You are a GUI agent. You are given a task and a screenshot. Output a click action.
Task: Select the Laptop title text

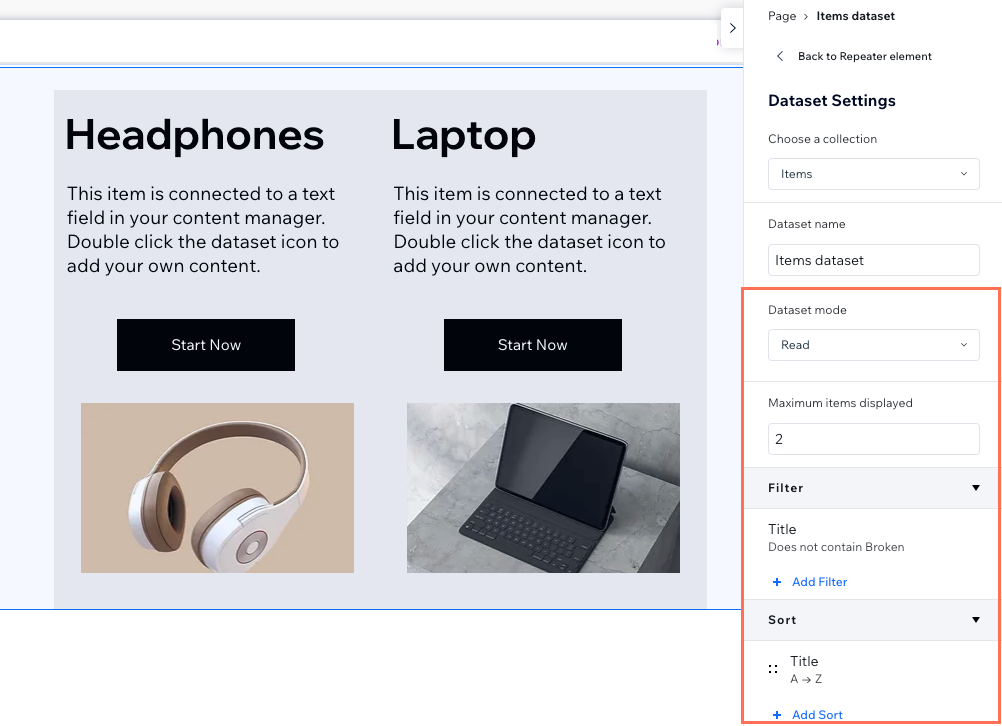464,137
